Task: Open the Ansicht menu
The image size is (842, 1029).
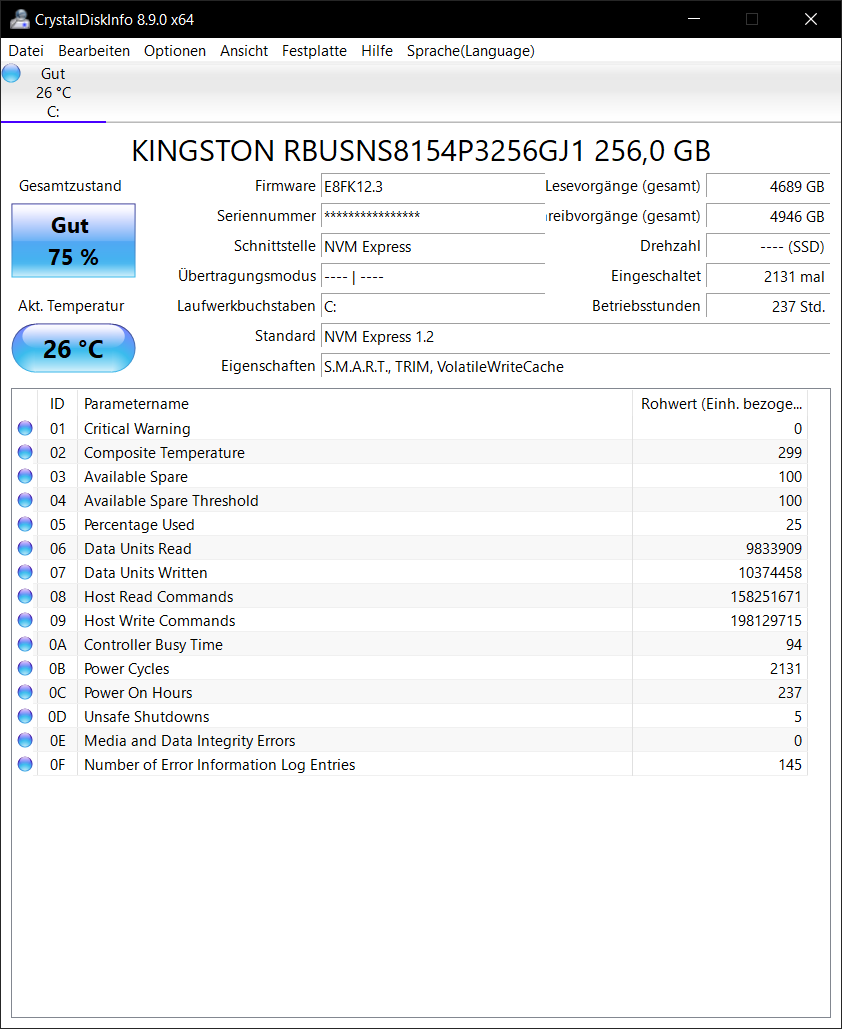Action: coord(244,50)
